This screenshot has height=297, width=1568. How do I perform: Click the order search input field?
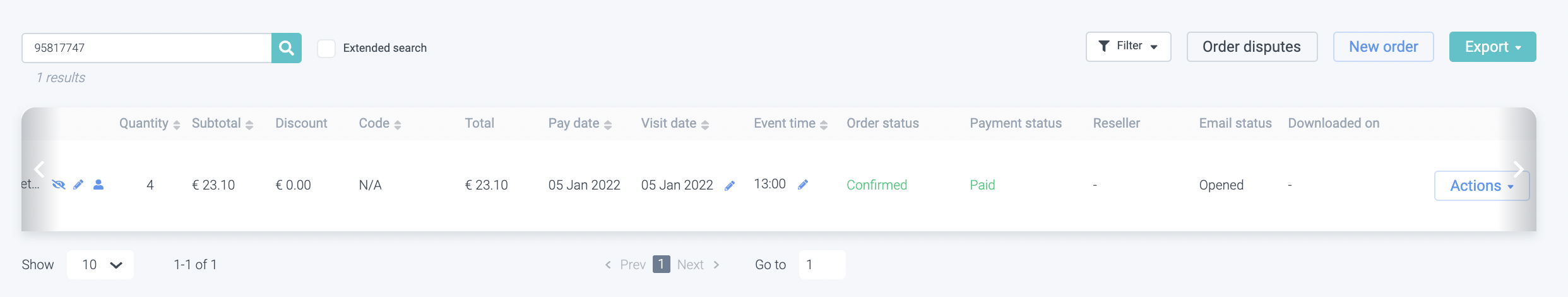pos(146,48)
